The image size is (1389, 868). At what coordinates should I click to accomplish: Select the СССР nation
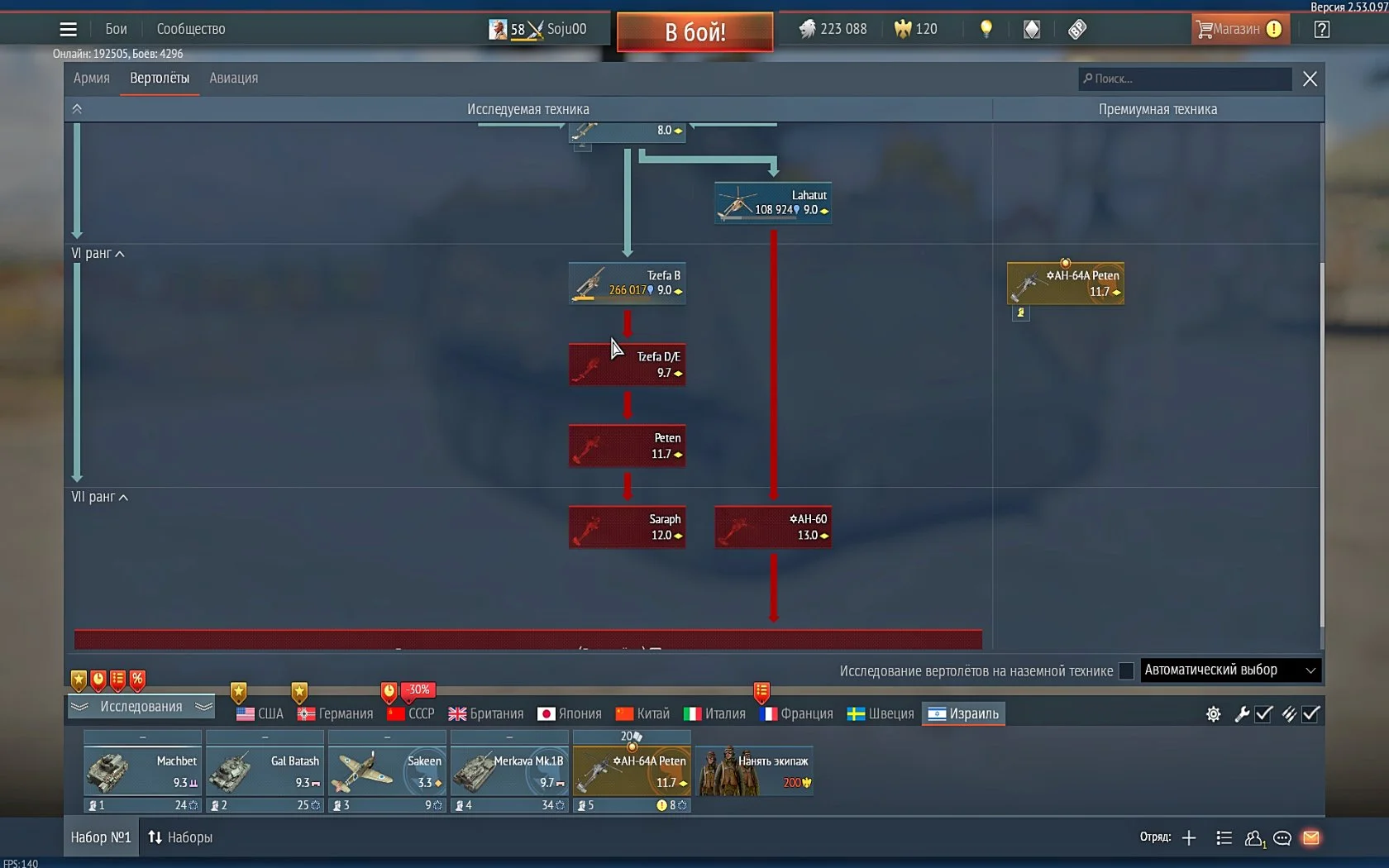pos(411,713)
